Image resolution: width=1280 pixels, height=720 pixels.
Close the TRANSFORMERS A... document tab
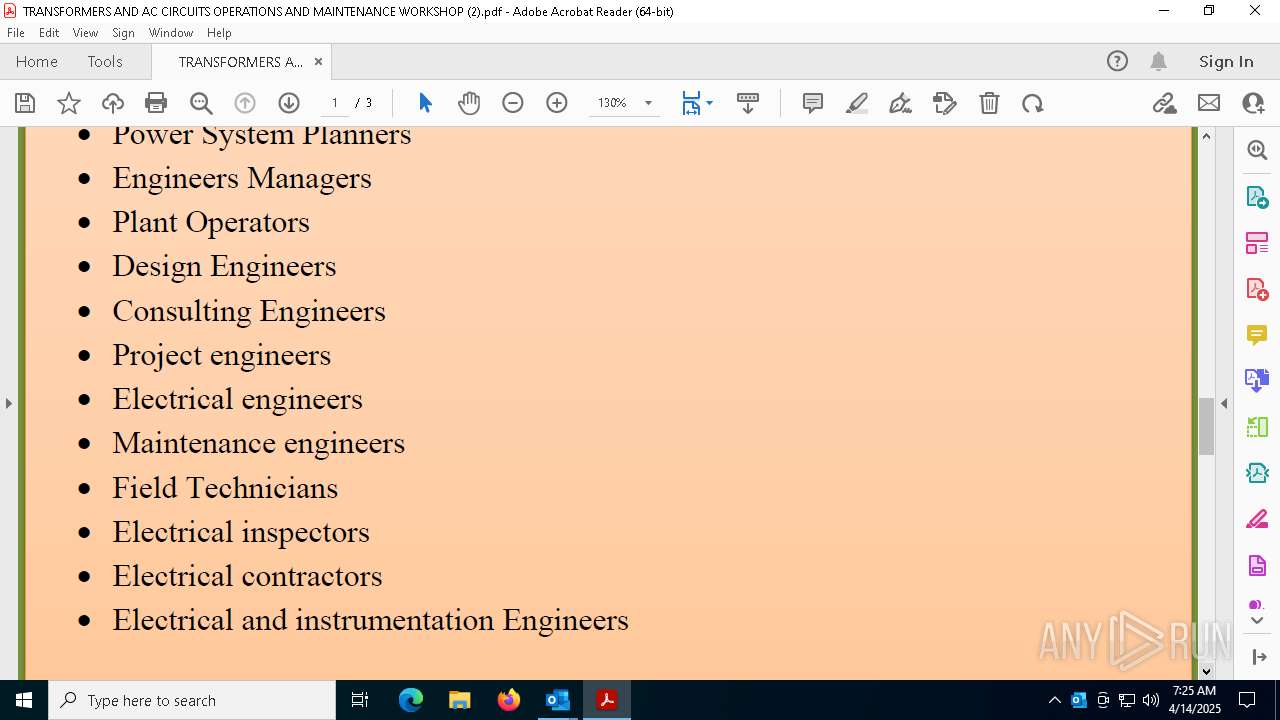tap(318, 61)
